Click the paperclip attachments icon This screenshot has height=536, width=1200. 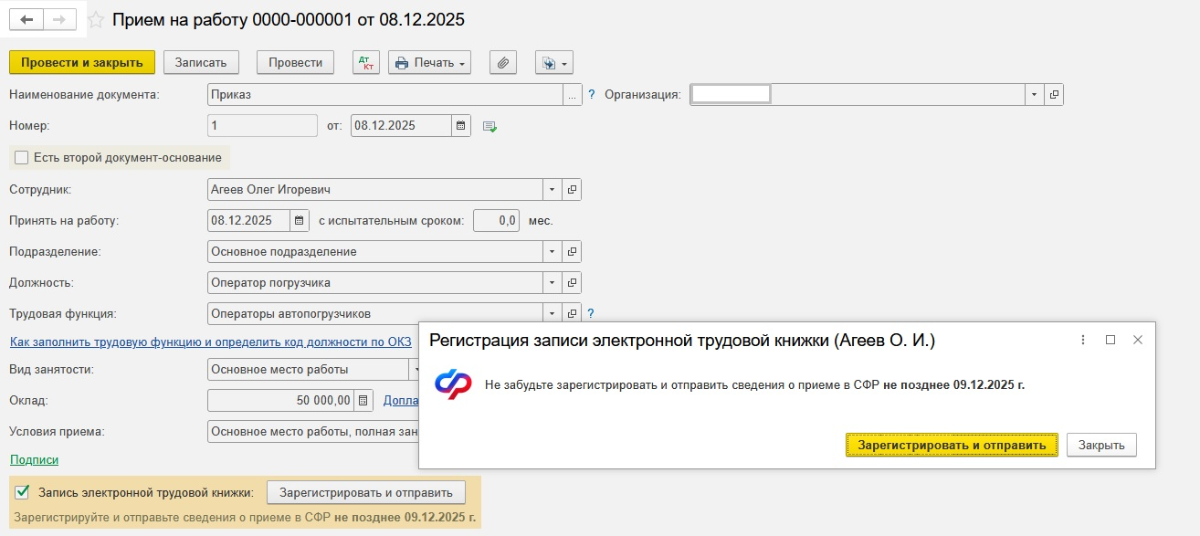pyautogui.click(x=503, y=63)
